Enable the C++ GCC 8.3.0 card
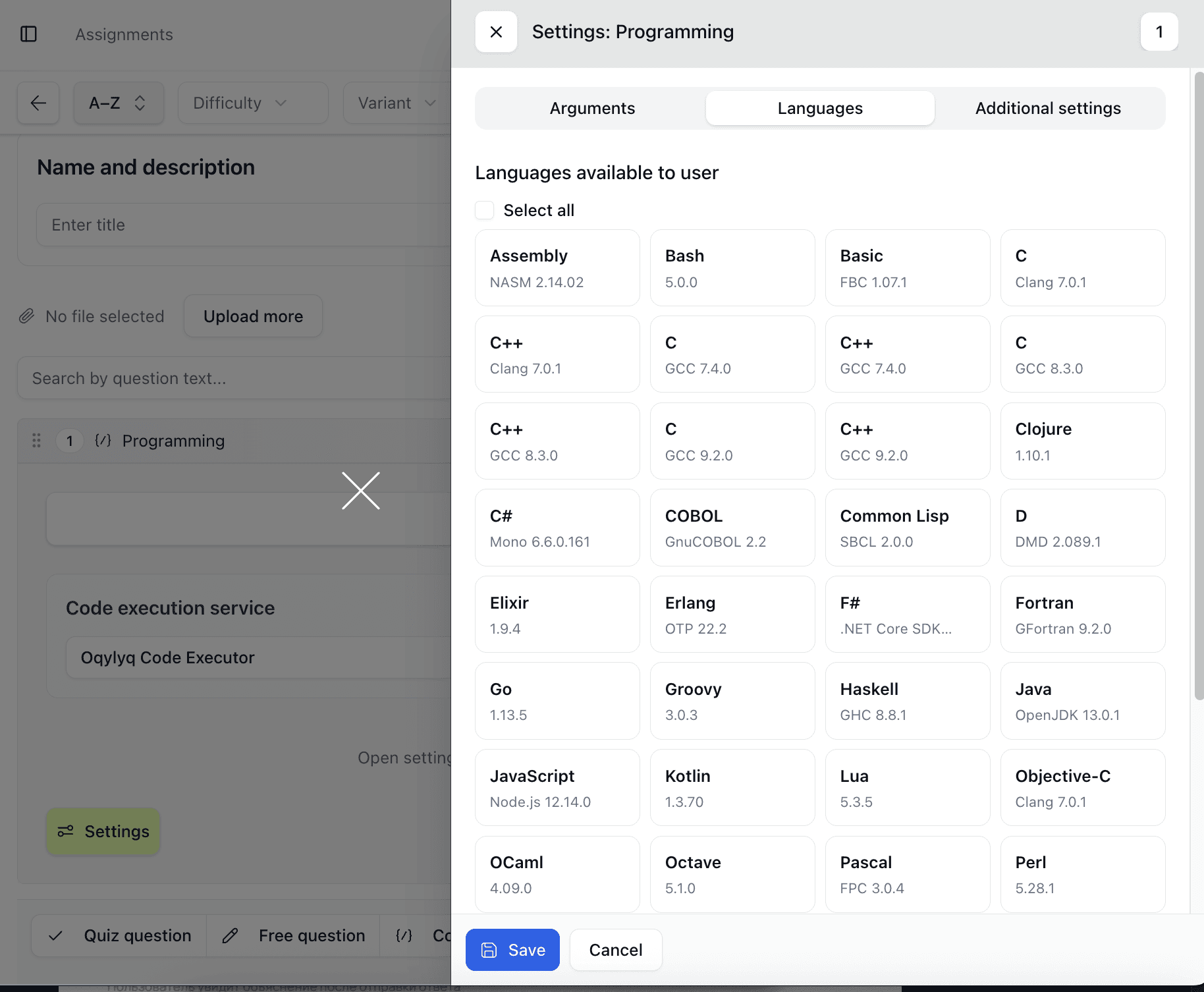 point(557,441)
